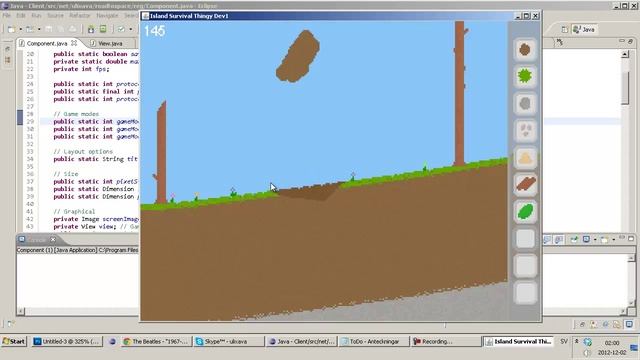Click the SV language indicator in tray
This screenshot has height=360, width=640.
(x=564, y=341)
